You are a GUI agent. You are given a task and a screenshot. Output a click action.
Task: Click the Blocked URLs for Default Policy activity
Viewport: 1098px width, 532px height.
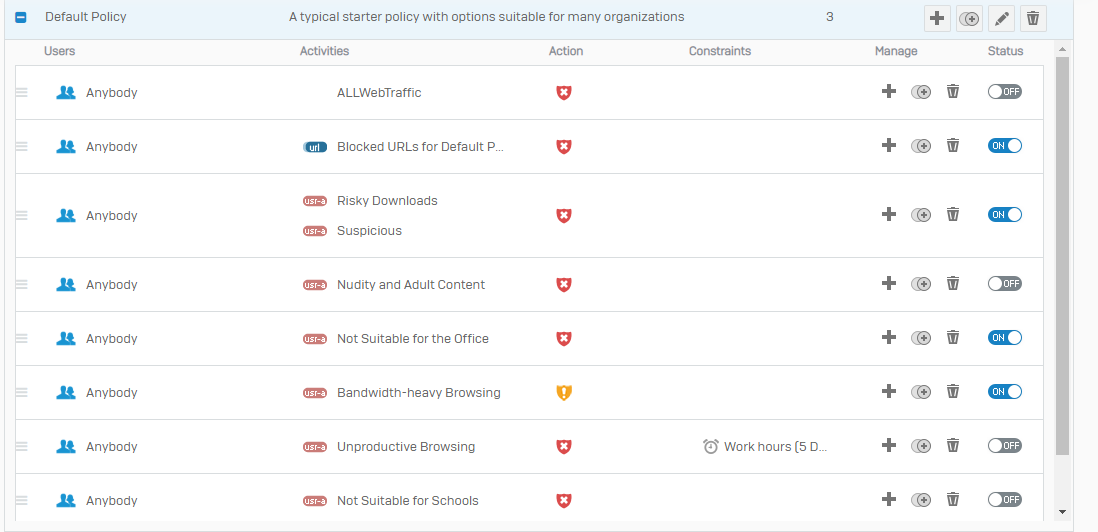[x=420, y=147]
